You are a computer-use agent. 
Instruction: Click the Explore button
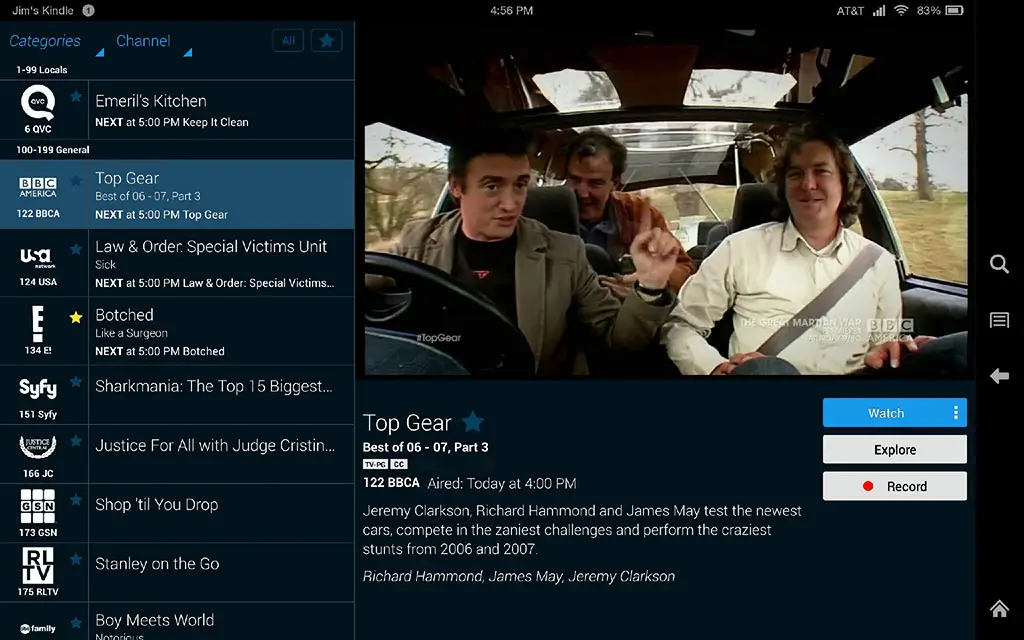click(x=895, y=449)
